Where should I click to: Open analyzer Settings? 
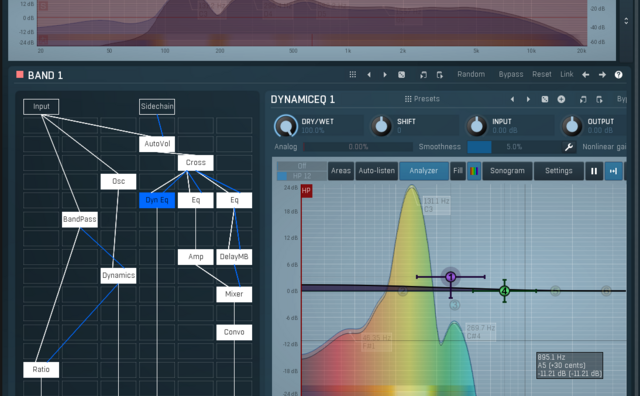click(558, 171)
